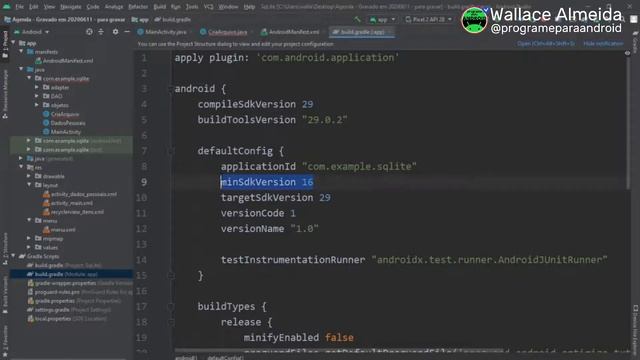Screen dimensions: 640x360
Task: Open gradle-wrapper.properties file
Action: 80,283
